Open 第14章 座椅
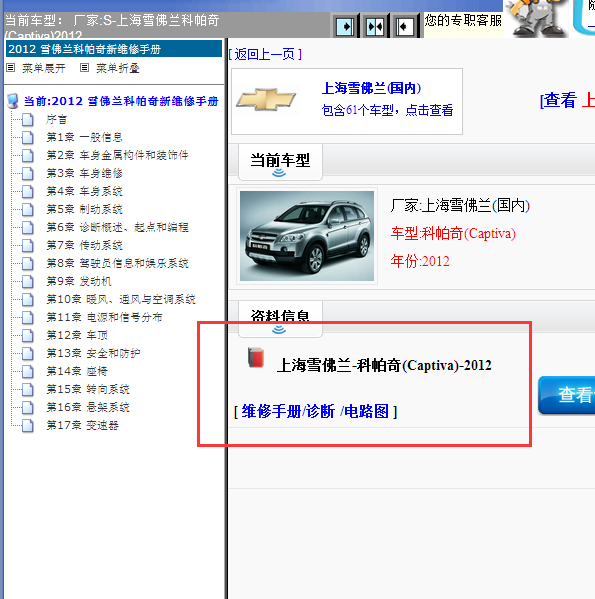This screenshot has height=599, width=595. tap(77, 371)
